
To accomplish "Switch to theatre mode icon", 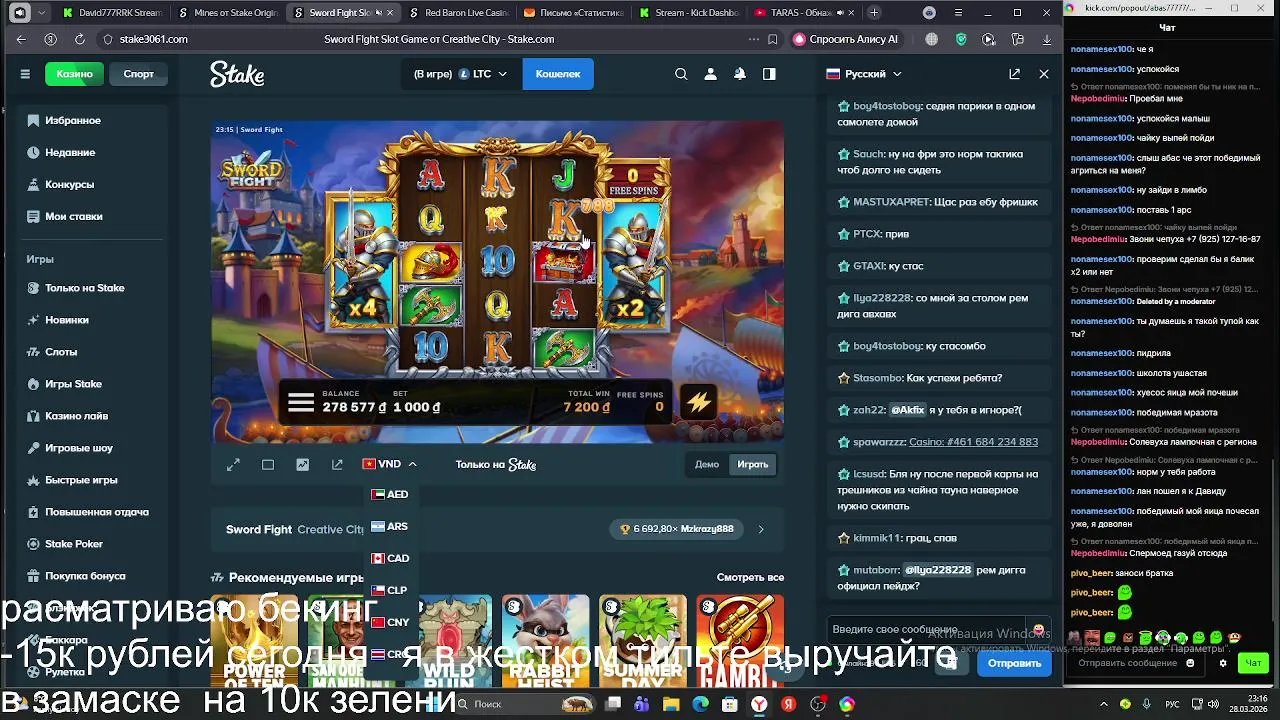I will coord(268,464).
